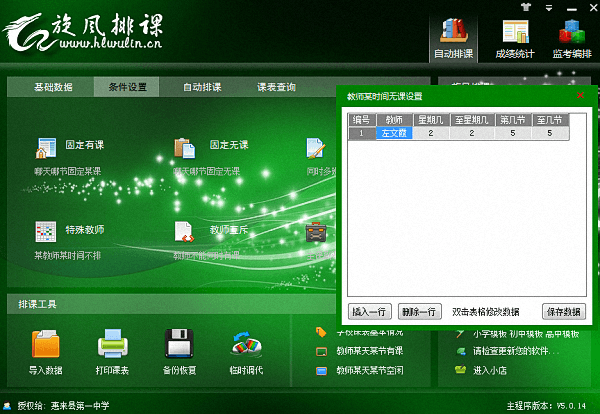
Task: Click the 教师 column header
Action: 392,120
